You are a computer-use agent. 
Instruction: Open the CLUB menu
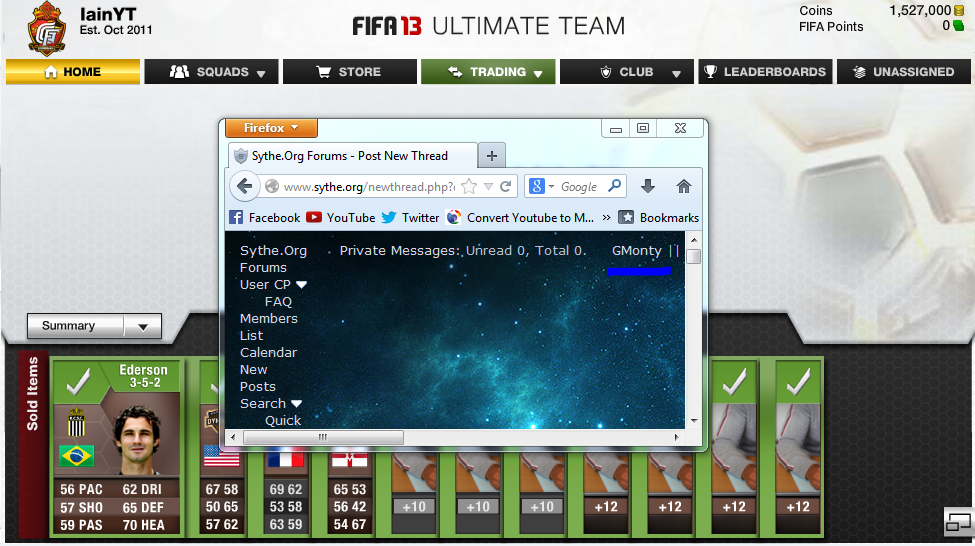(627, 72)
